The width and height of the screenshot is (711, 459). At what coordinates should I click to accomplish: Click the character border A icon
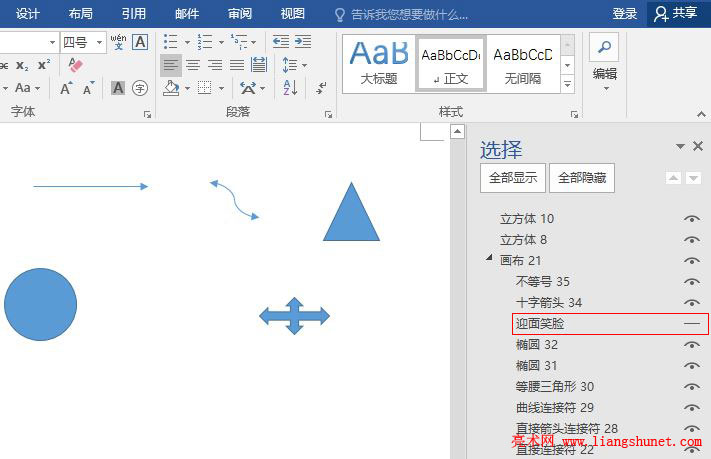coord(141,42)
